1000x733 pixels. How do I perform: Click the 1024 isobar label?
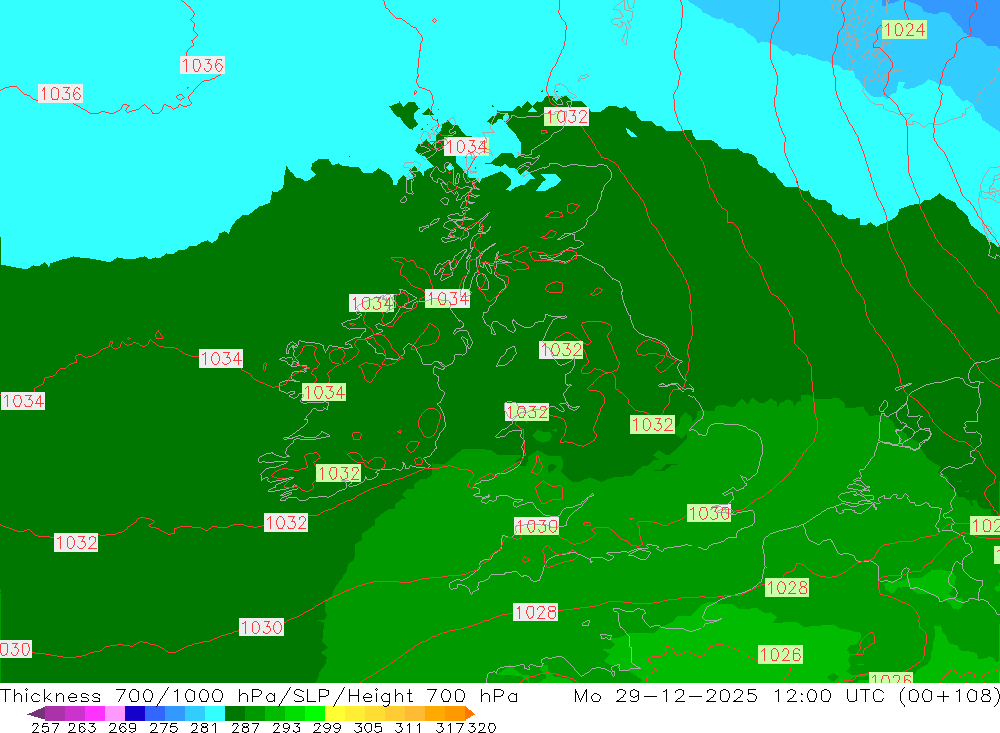click(904, 29)
